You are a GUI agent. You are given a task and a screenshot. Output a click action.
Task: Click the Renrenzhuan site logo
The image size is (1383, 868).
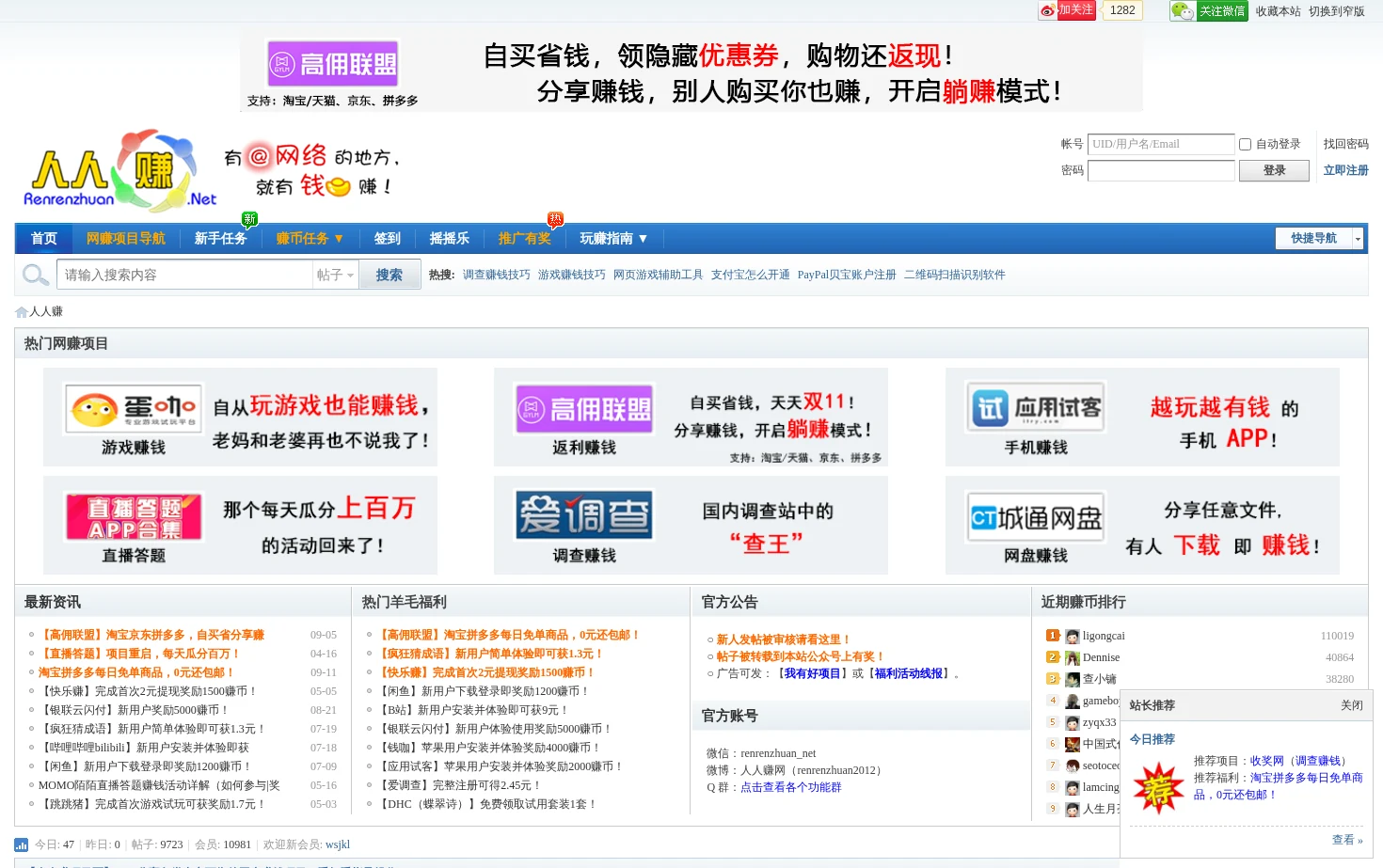[120, 170]
